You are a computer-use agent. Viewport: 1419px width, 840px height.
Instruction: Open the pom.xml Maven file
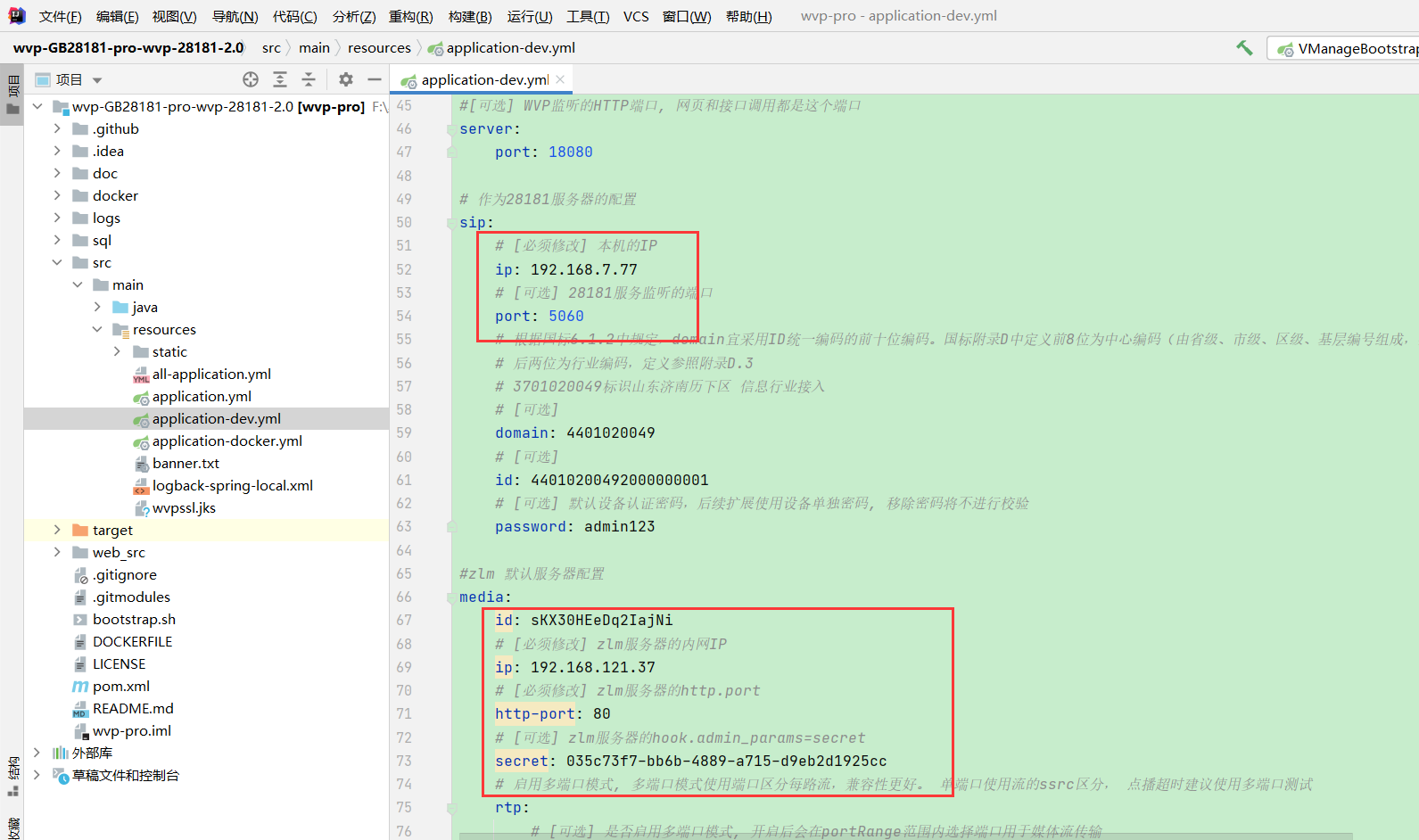point(120,686)
